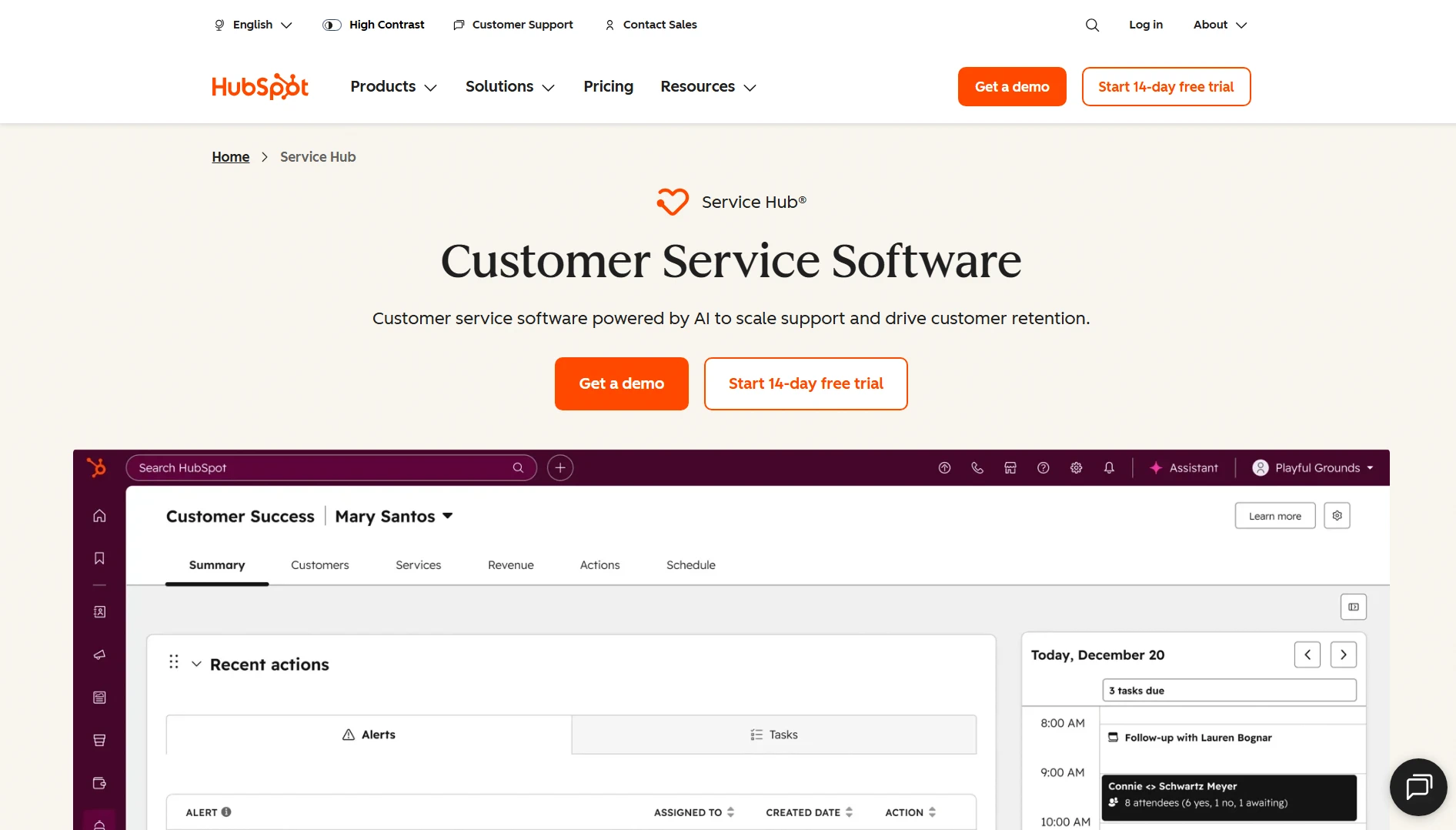Open the Customers tab

[x=319, y=564]
